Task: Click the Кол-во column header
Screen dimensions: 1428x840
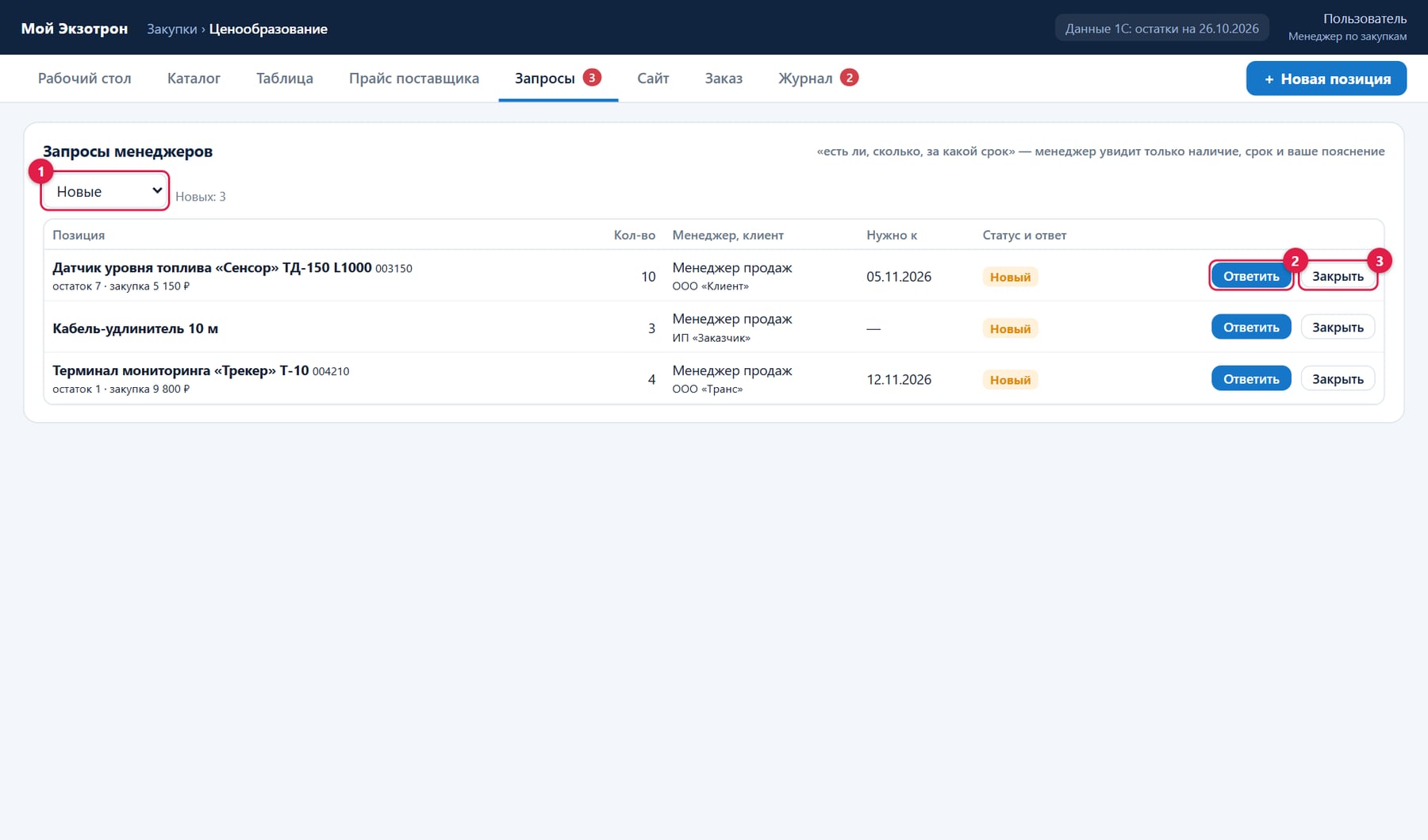Action: pyautogui.click(x=635, y=236)
